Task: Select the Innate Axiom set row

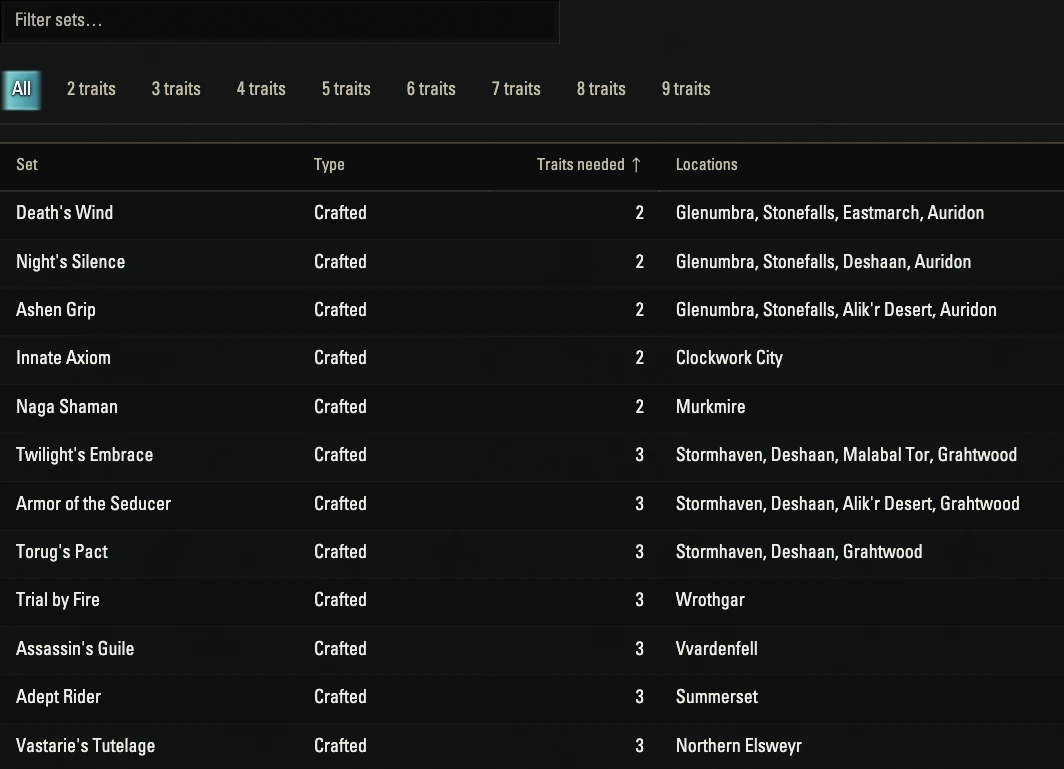Action: [532, 359]
